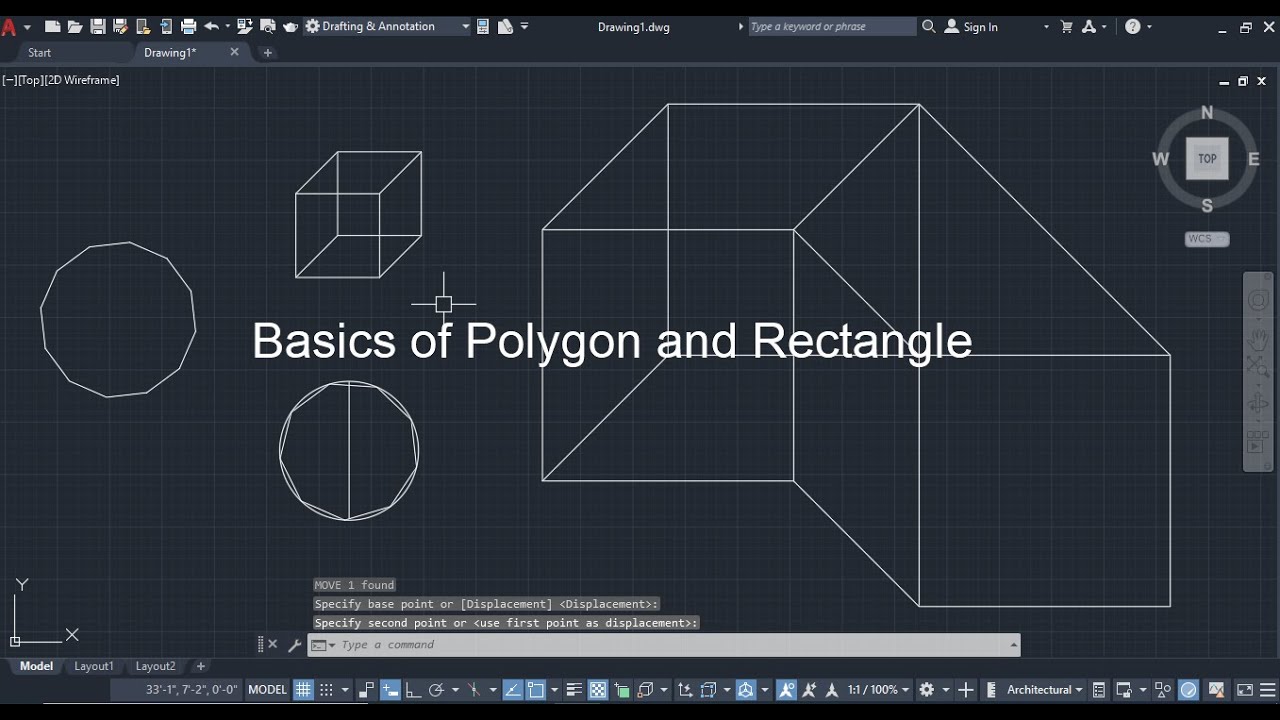Click the Quick Properties icon in status bar
Viewport: 1280px width, 720px height.
[x=1099, y=690]
